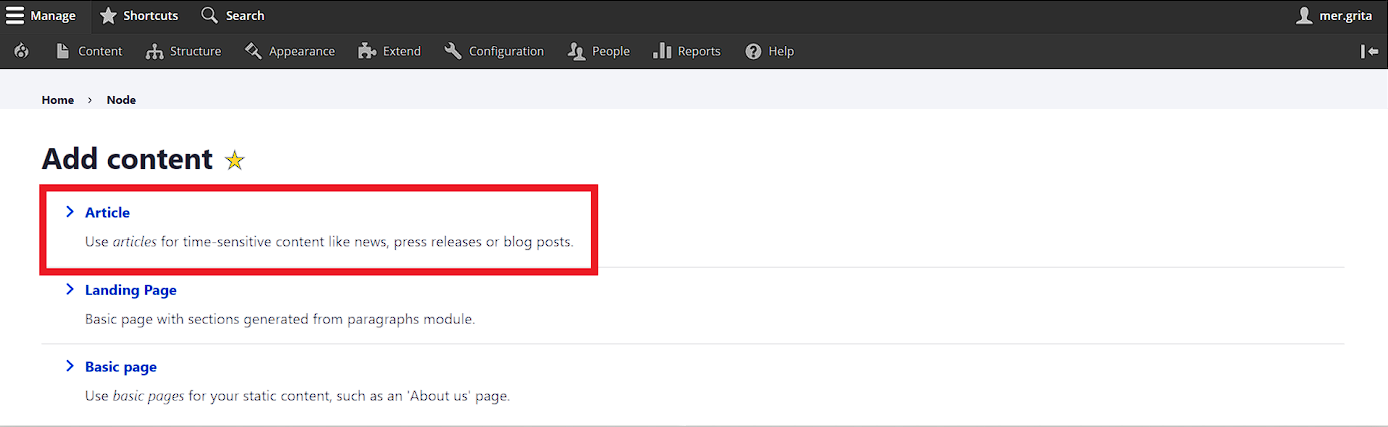Click the Help question mark icon
This screenshot has width=1388, height=427.
(753, 51)
